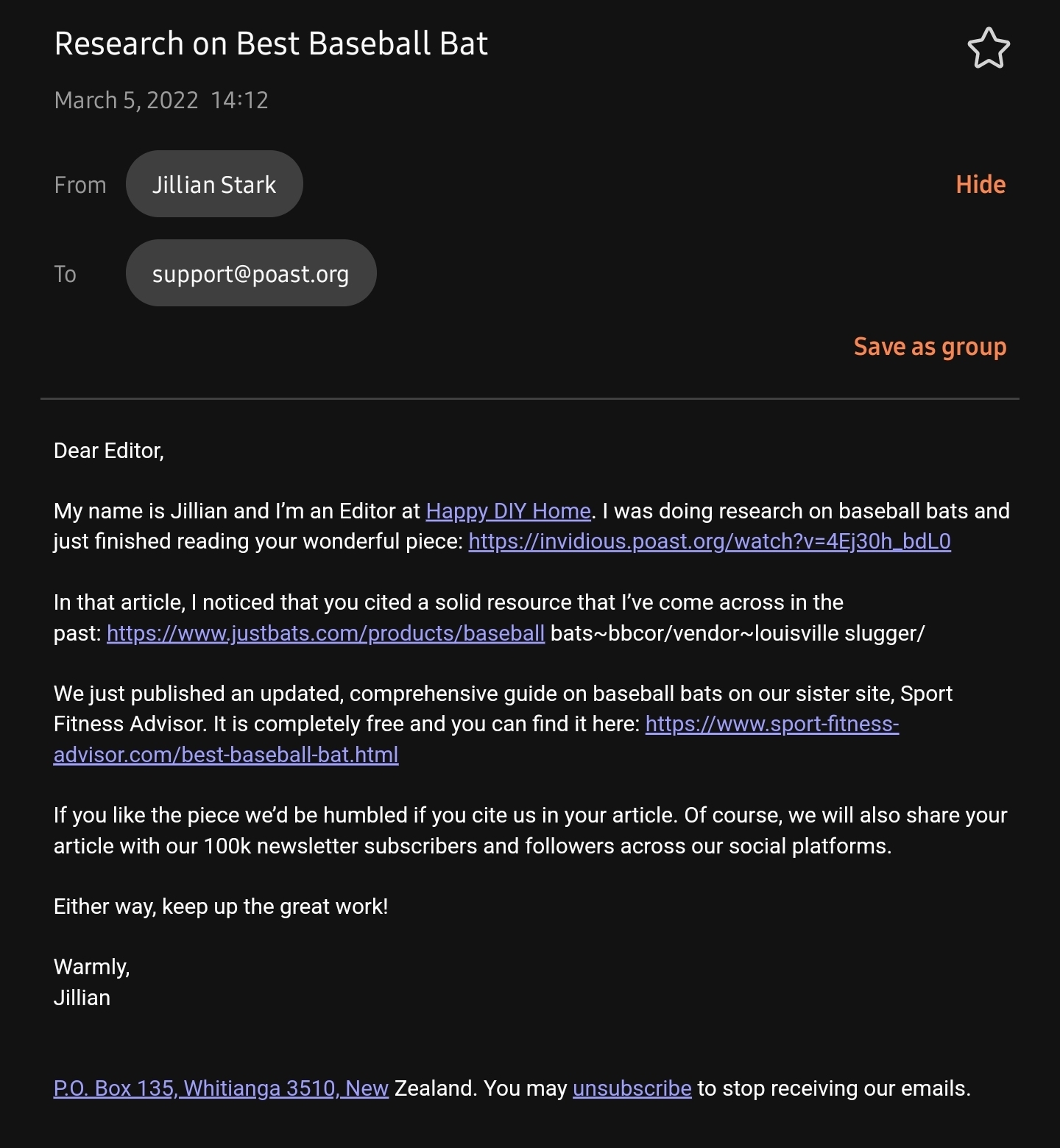Screen dimensions: 1060x1148
Task: Tap the email subject Research on Best Baseball Bat
Action: click(271, 44)
